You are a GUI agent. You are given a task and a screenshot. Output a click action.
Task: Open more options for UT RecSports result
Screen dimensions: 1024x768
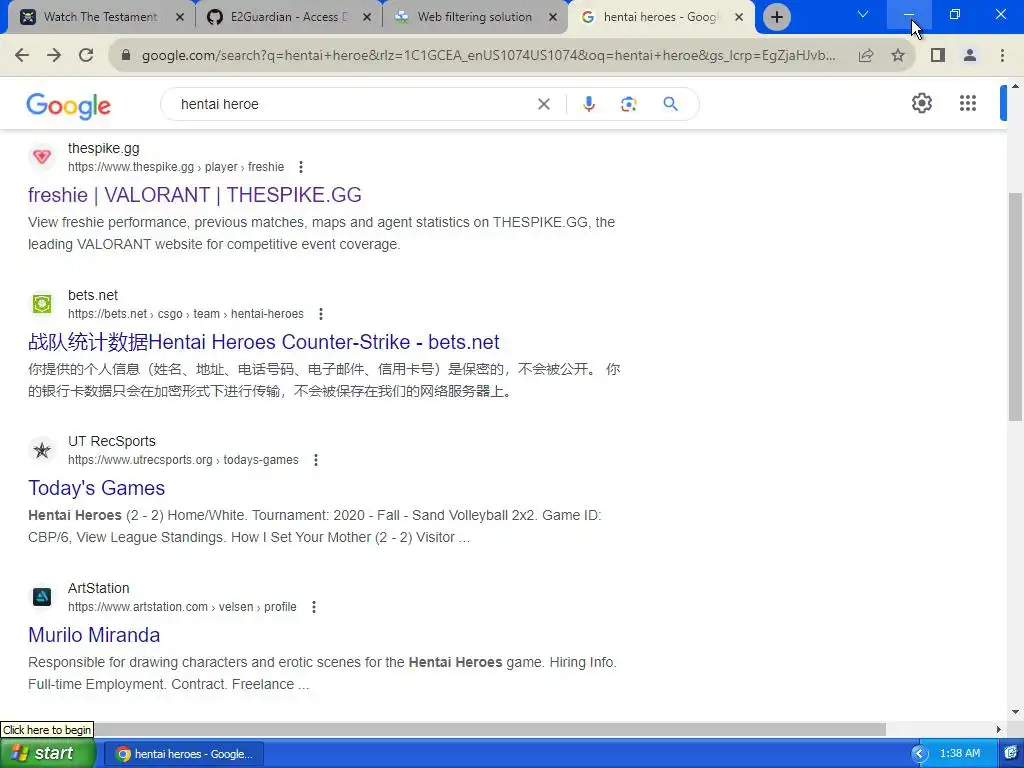[x=315, y=460]
